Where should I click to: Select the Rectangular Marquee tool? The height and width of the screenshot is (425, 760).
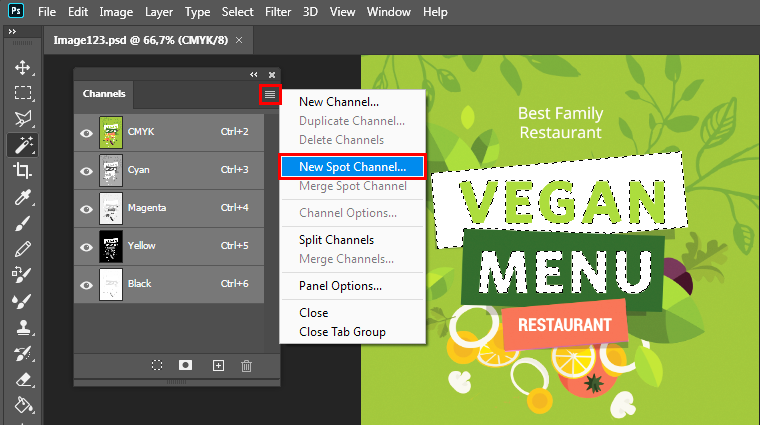[x=22, y=93]
